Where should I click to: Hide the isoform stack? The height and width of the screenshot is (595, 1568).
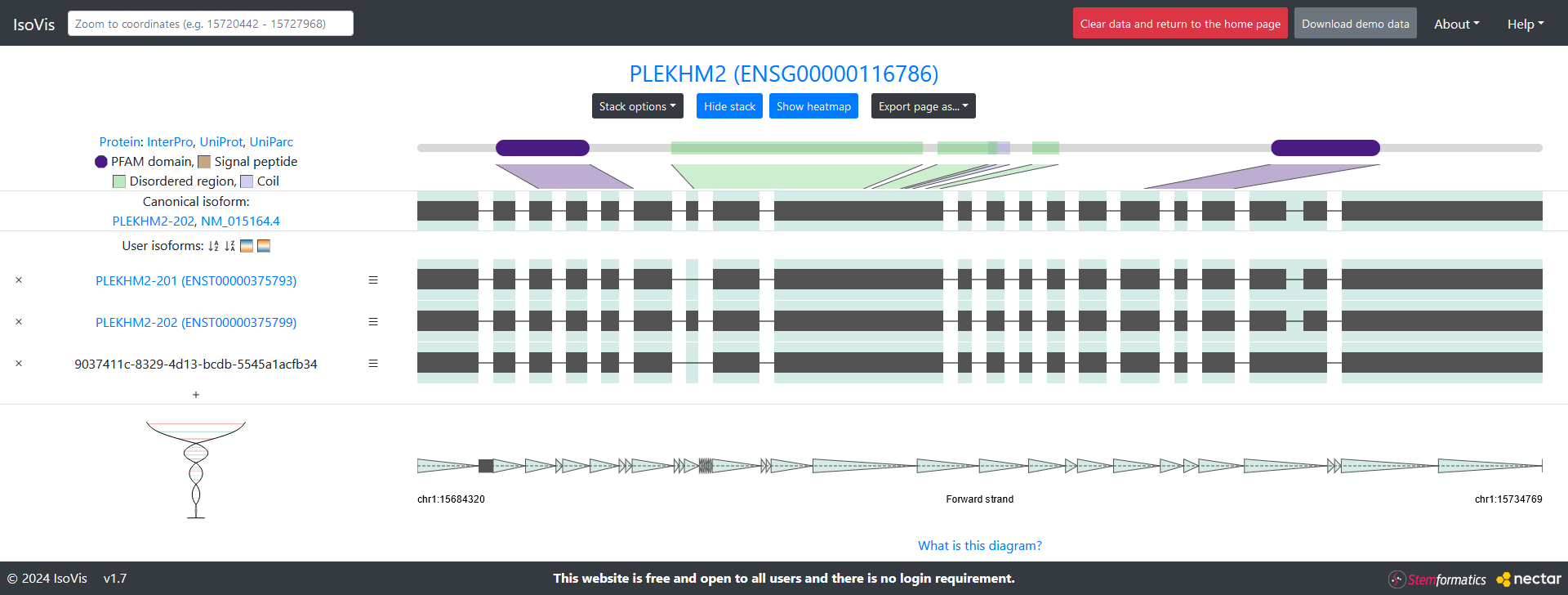[x=729, y=106]
